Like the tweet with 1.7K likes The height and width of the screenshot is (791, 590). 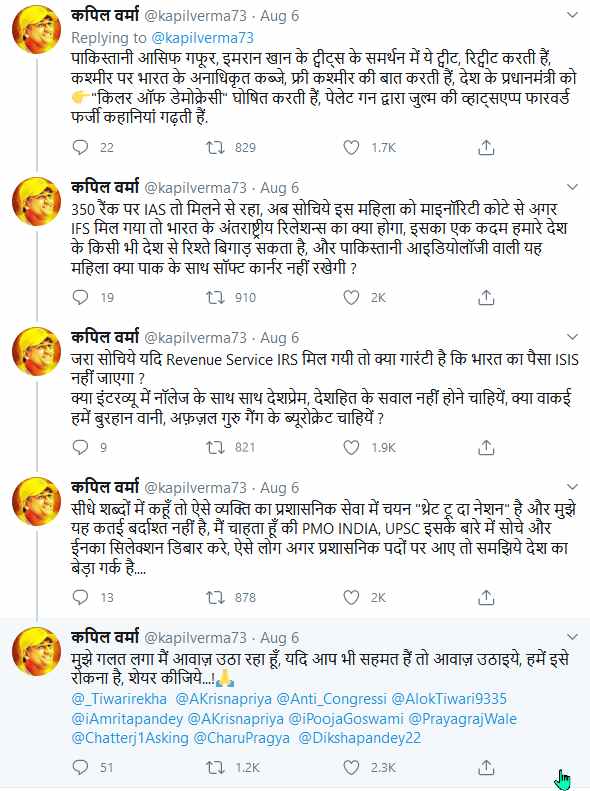(351, 147)
